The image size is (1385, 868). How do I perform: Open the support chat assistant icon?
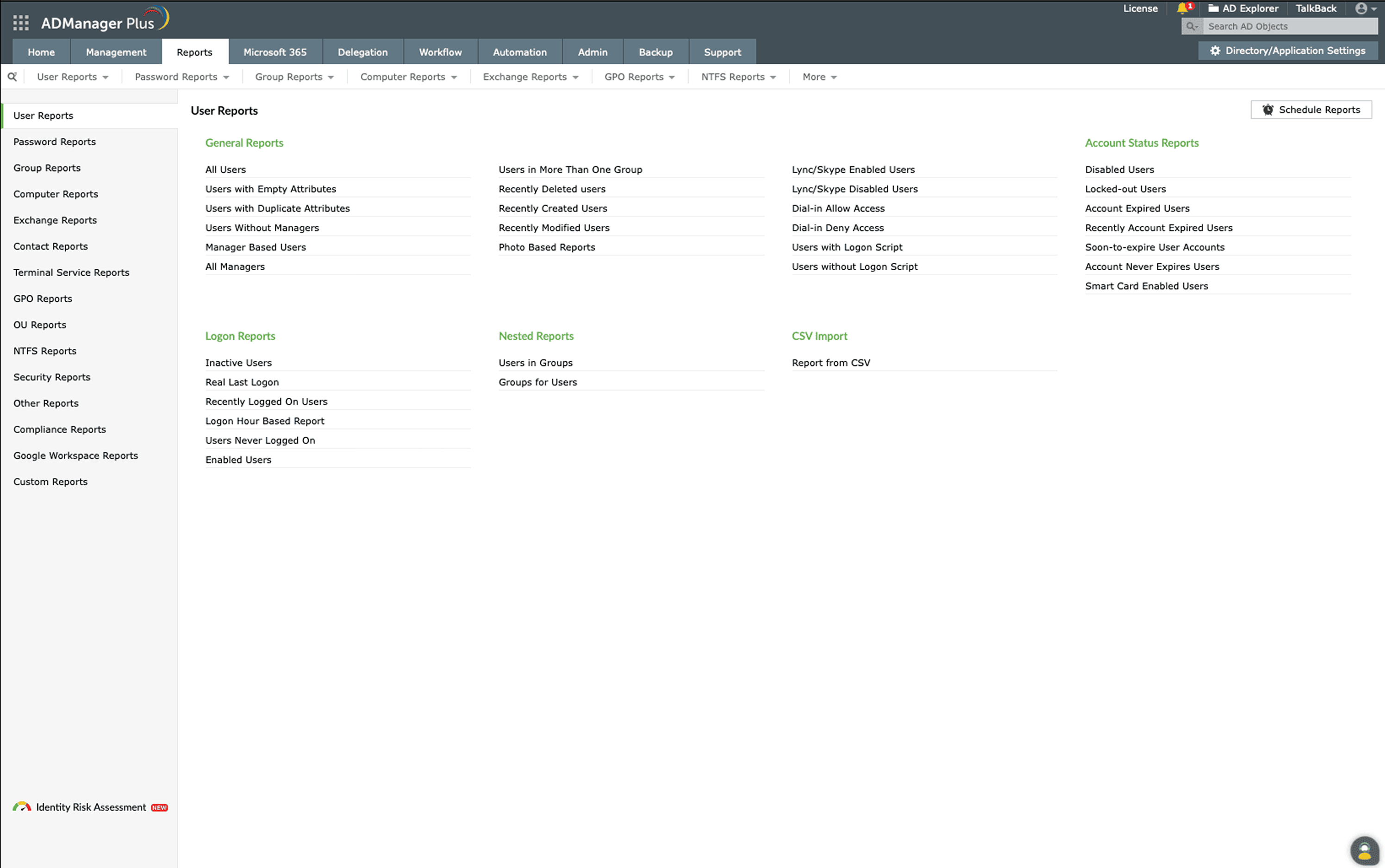pyautogui.click(x=1364, y=850)
